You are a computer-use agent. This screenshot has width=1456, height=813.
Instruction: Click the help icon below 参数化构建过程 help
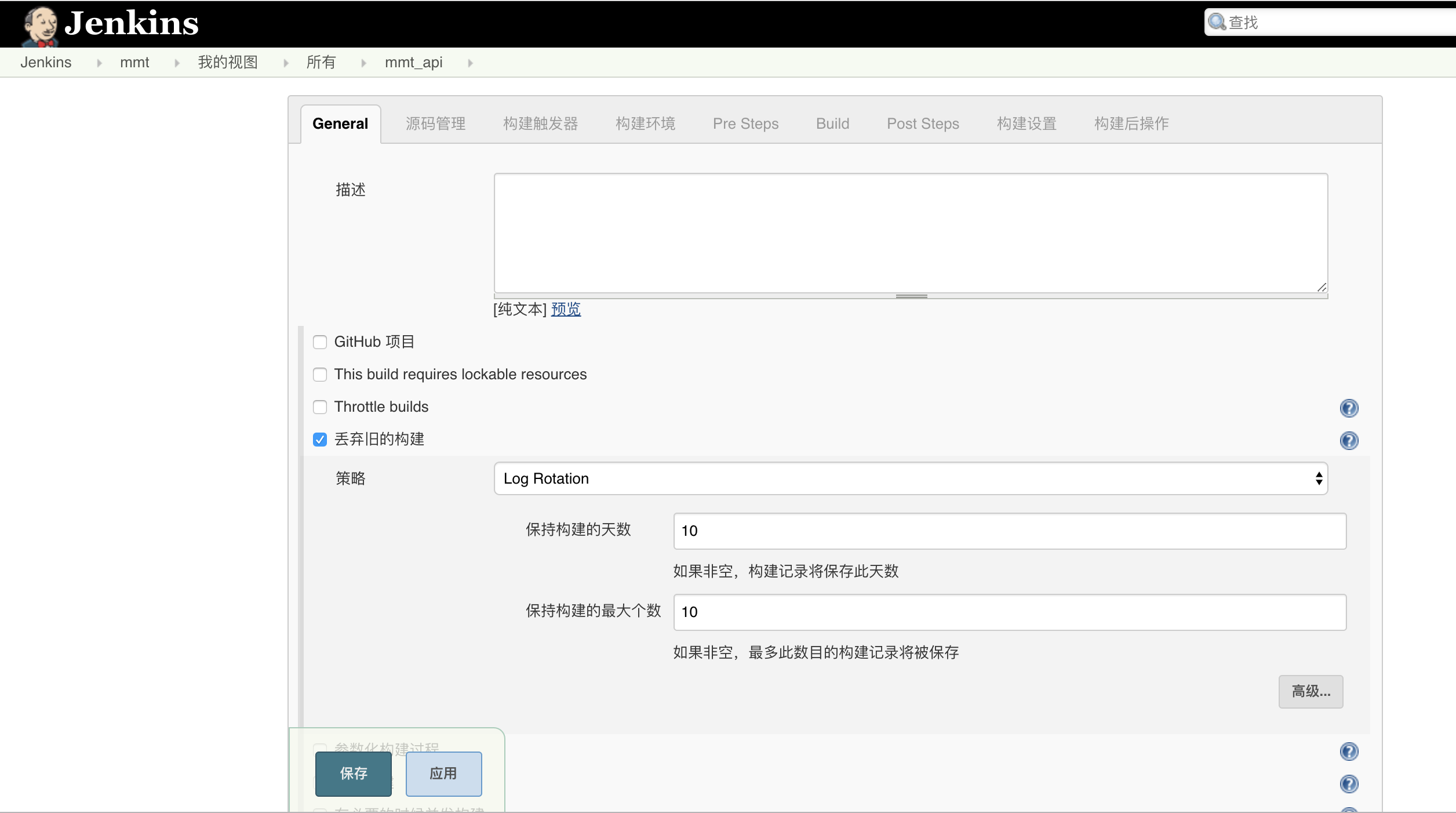(1349, 784)
